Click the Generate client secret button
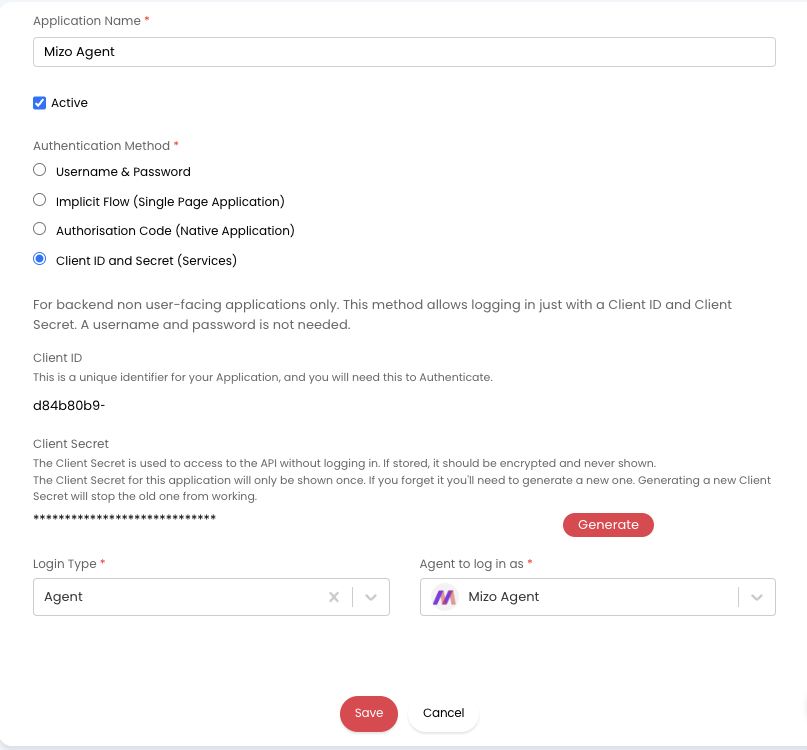807x750 pixels. (x=608, y=525)
